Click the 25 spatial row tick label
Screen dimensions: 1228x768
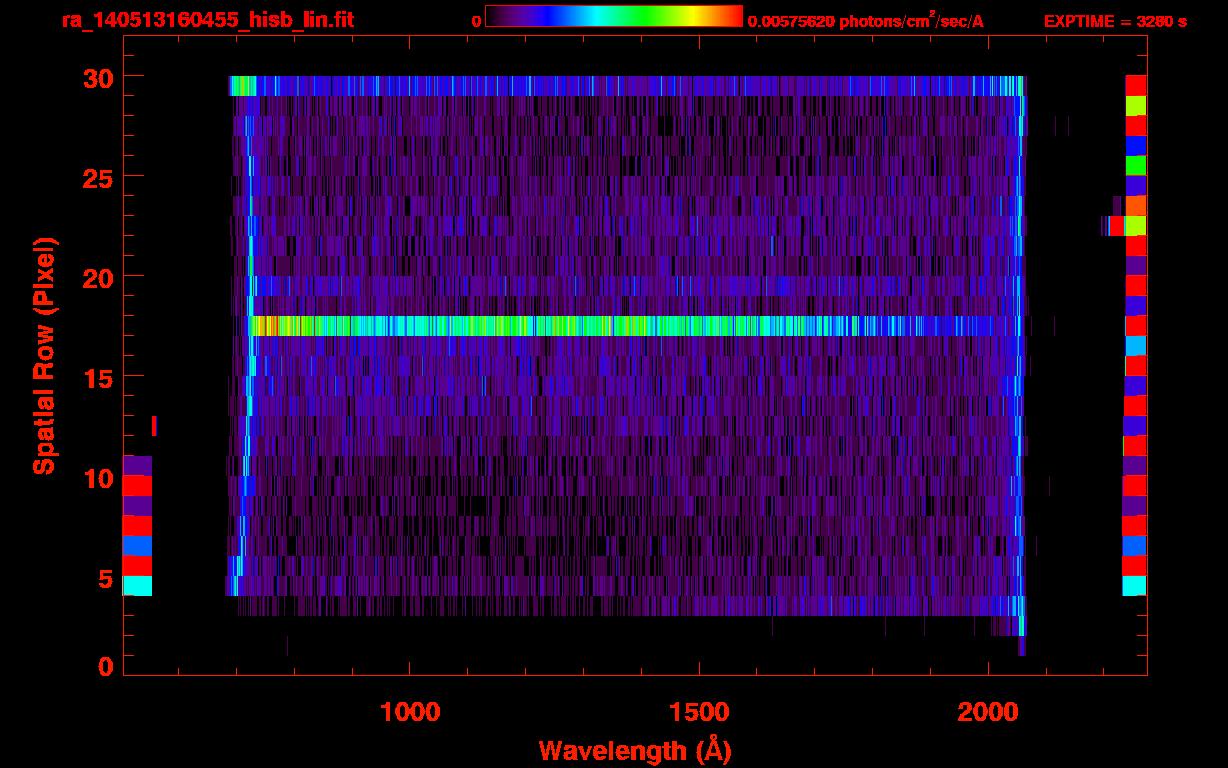point(98,177)
